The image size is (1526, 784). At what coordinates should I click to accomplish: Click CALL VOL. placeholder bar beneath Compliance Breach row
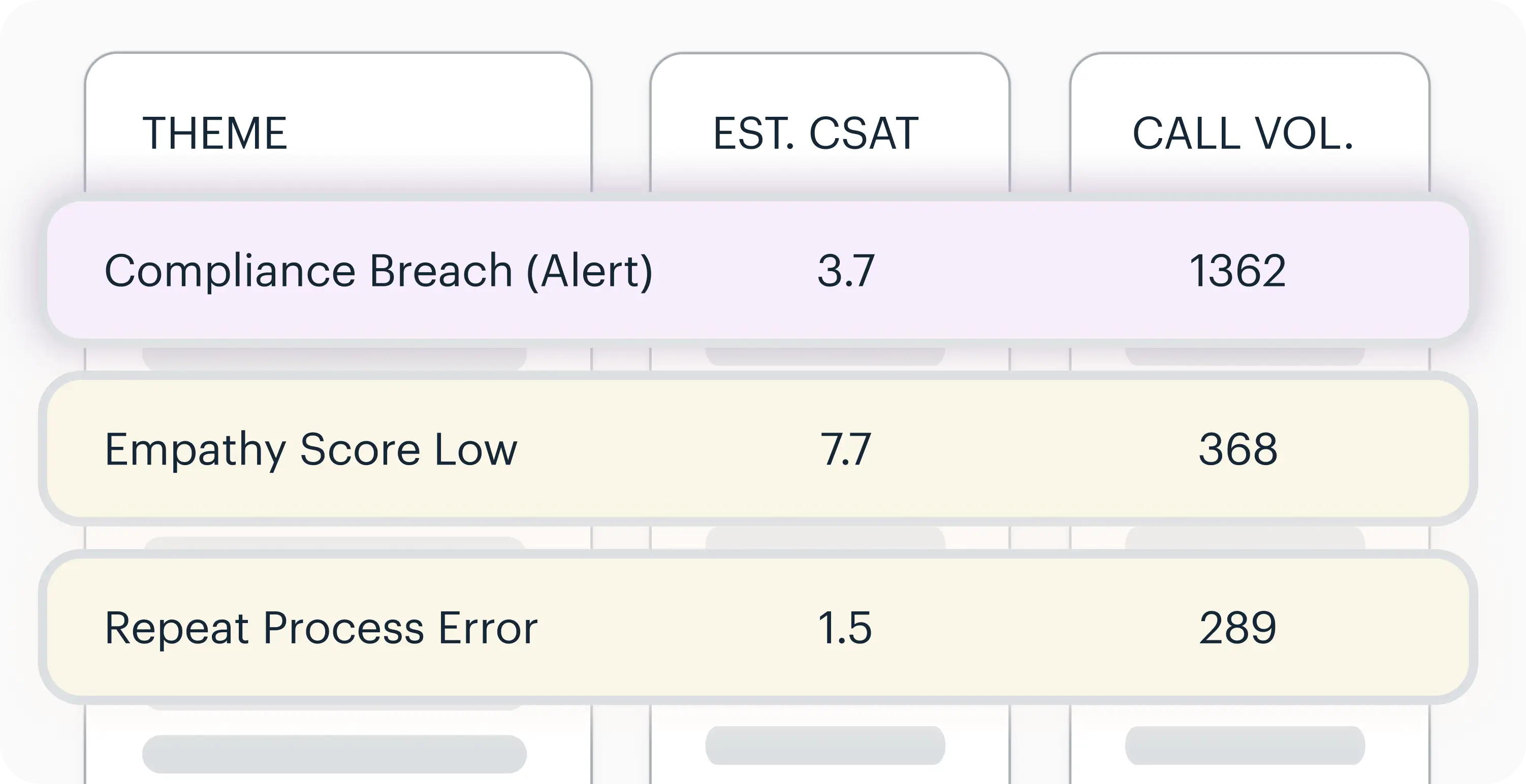pyautogui.click(x=1245, y=356)
